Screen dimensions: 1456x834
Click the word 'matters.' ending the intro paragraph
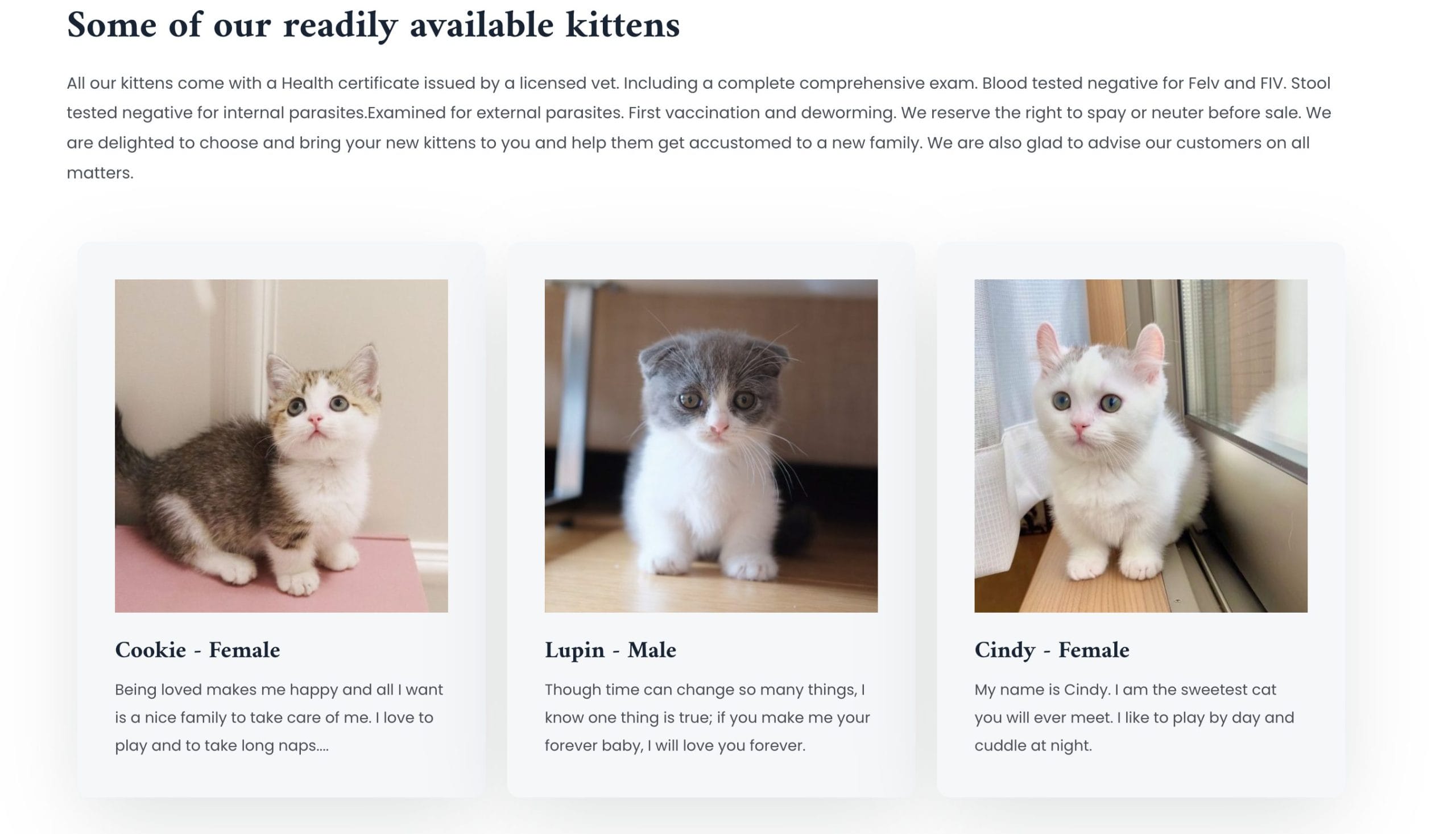pyautogui.click(x=100, y=173)
